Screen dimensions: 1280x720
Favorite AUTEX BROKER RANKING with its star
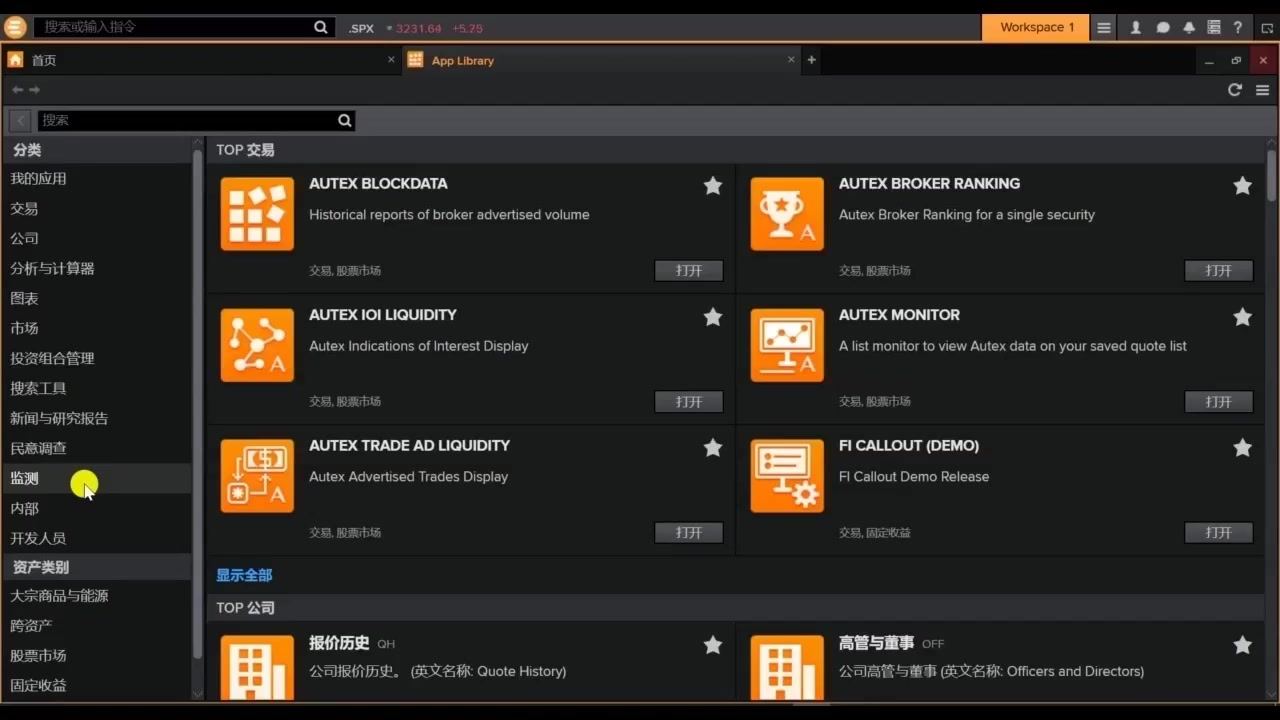click(x=1242, y=185)
